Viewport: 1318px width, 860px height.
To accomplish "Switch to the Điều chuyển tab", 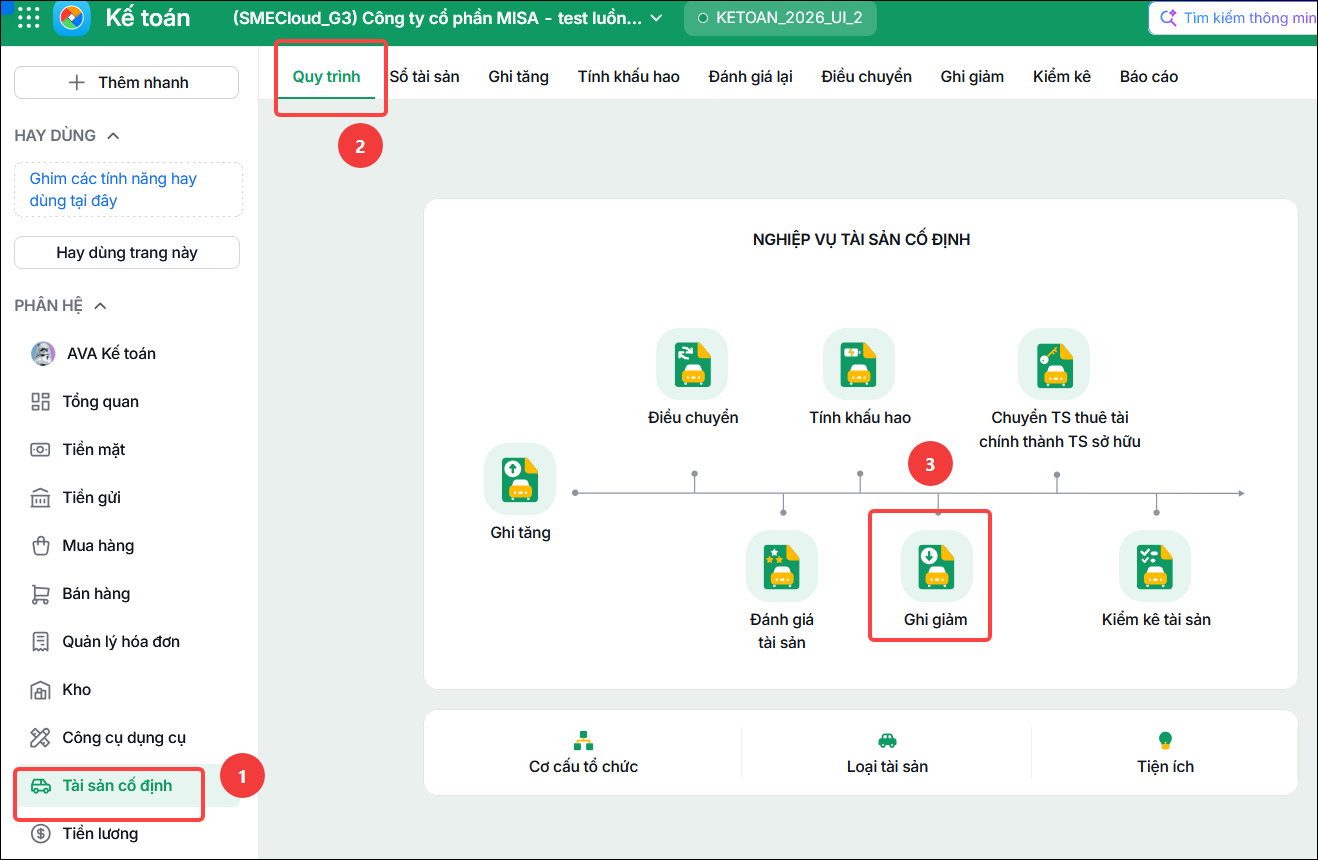I will point(867,76).
